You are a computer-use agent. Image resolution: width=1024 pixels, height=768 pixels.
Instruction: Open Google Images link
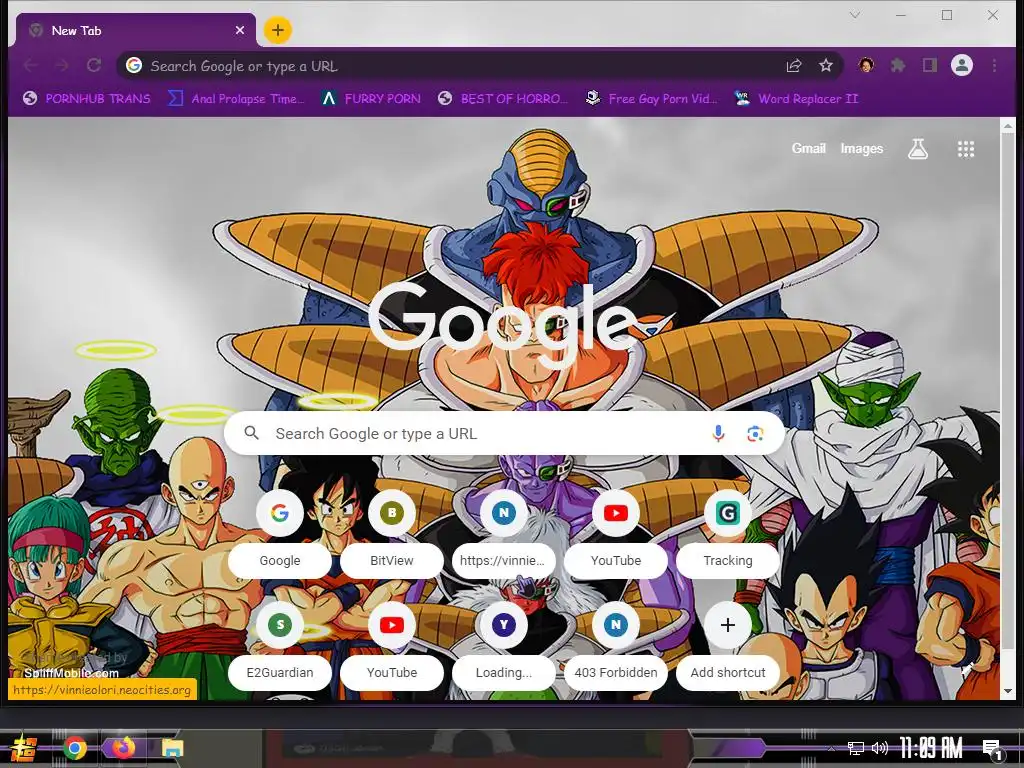(861, 148)
